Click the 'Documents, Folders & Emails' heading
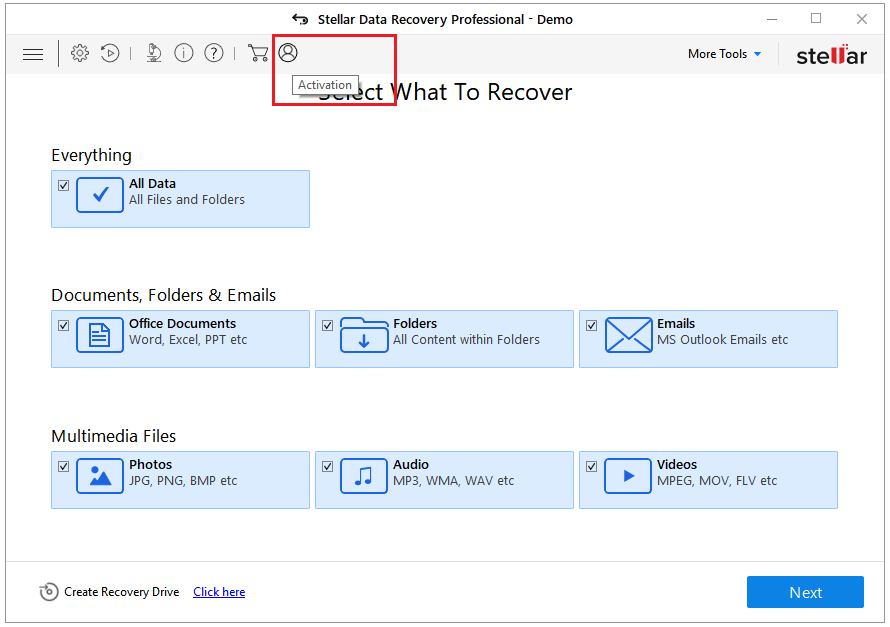The image size is (890, 627). pyautogui.click(x=163, y=295)
